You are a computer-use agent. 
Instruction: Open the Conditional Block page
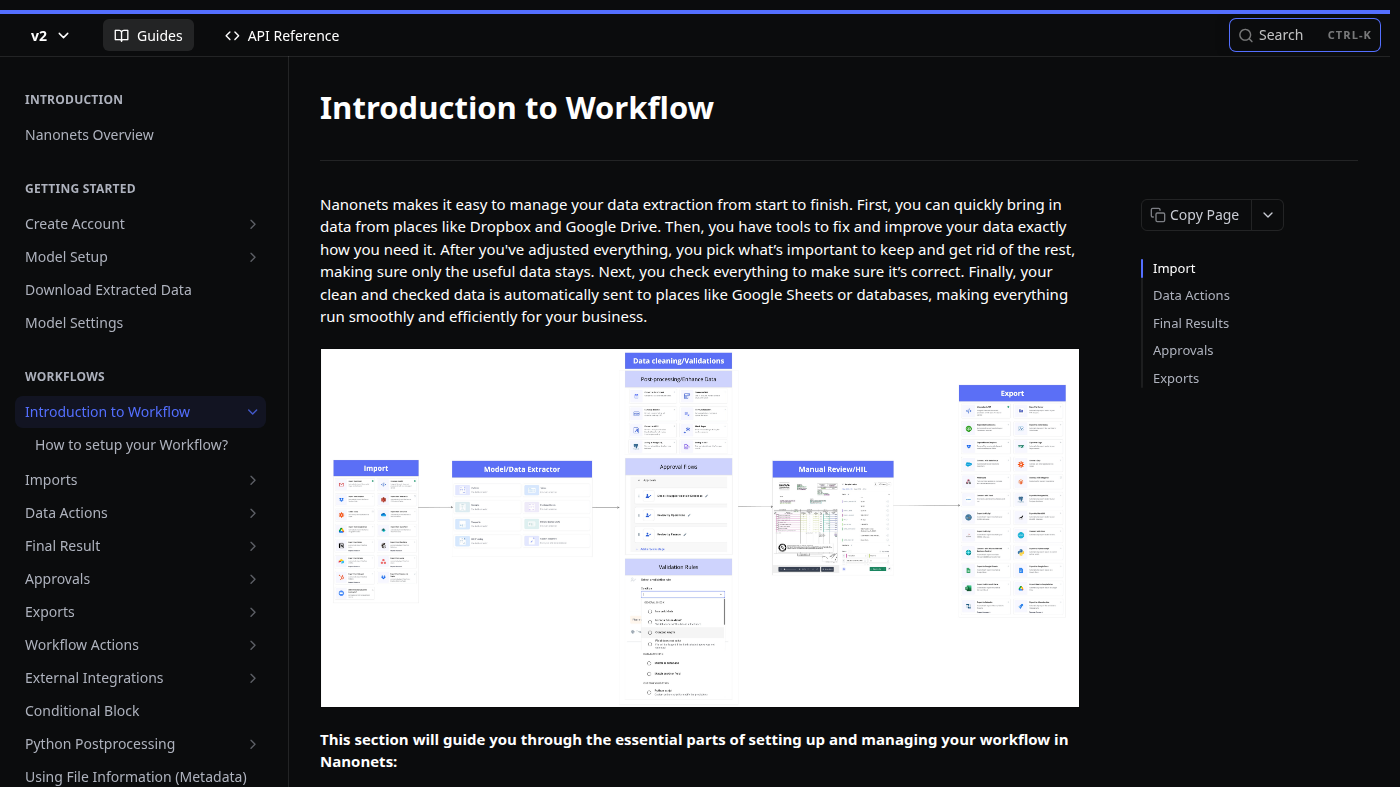[82, 711]
